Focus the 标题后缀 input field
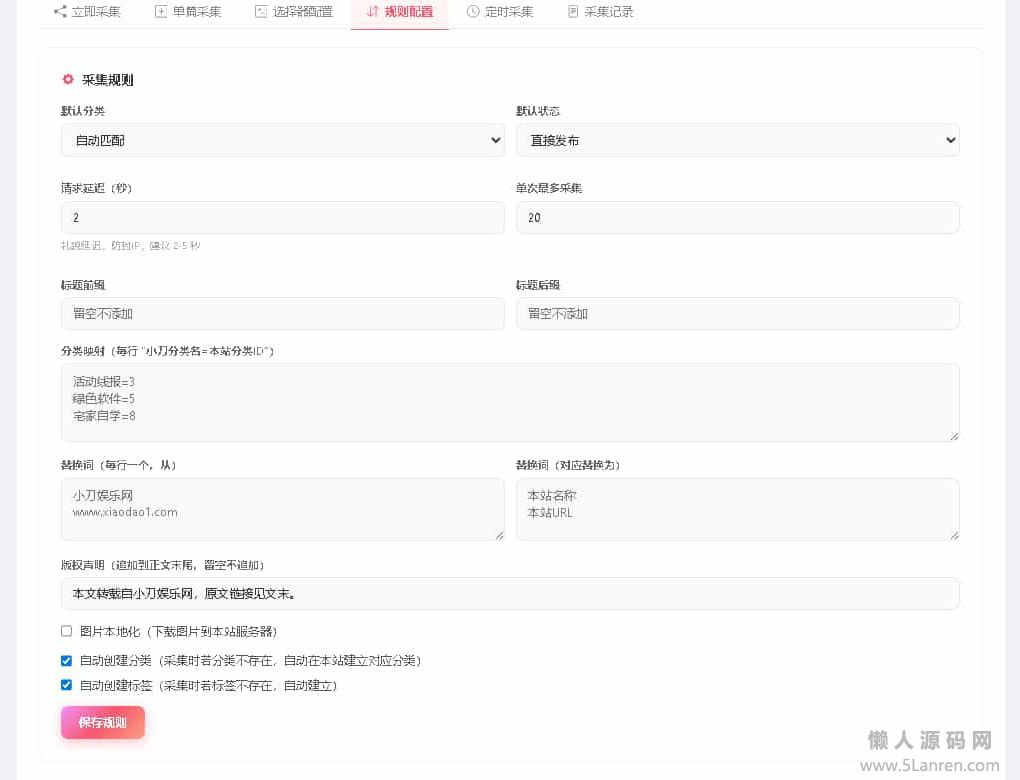The image size is (1020, 780). pos(738,314)
